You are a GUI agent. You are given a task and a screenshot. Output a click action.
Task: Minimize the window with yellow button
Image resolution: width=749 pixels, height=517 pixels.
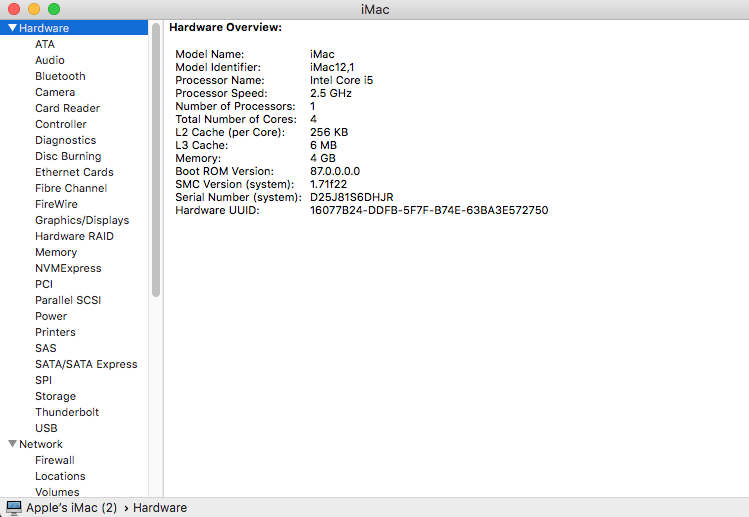coord(34,9)
